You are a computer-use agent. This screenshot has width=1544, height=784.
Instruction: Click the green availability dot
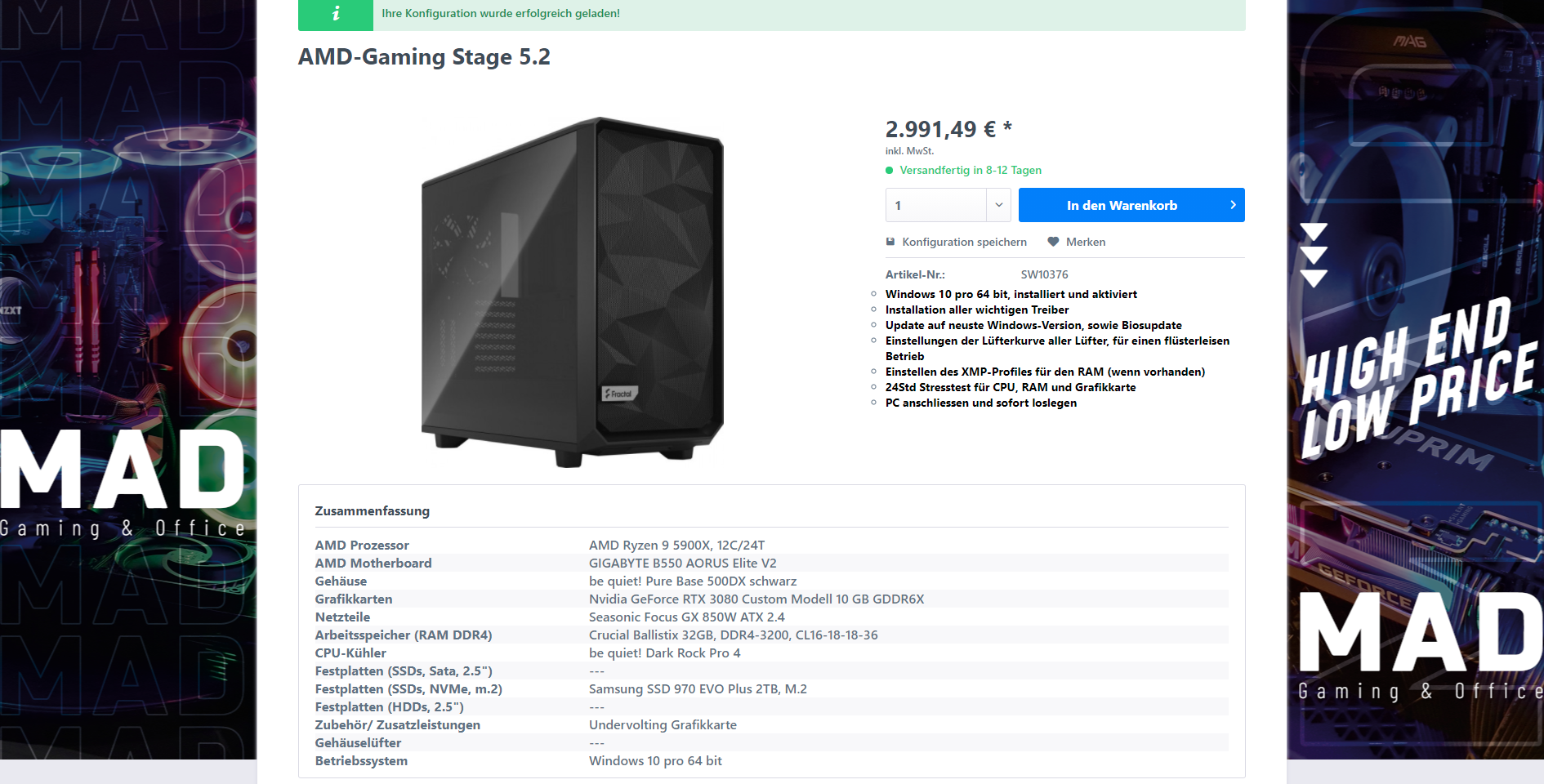click(x=889, y=170)
